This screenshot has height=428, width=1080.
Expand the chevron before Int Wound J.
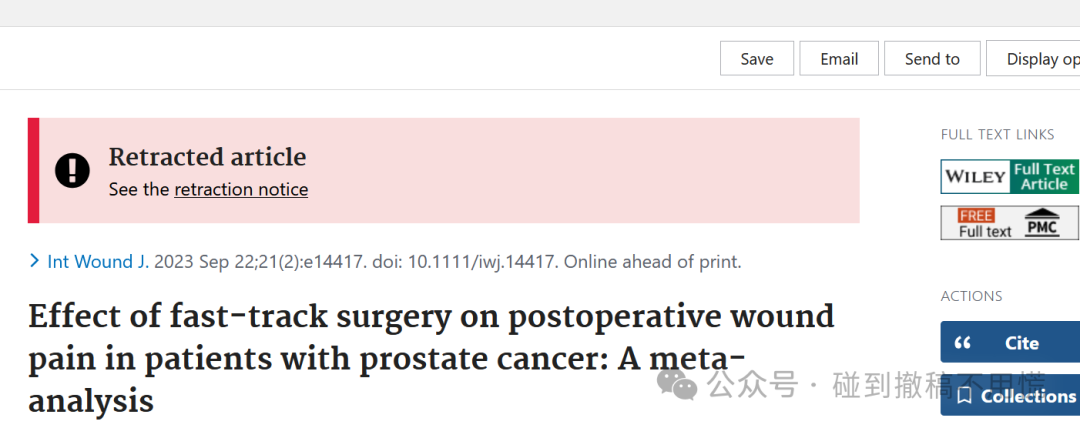tap(34, 261)
